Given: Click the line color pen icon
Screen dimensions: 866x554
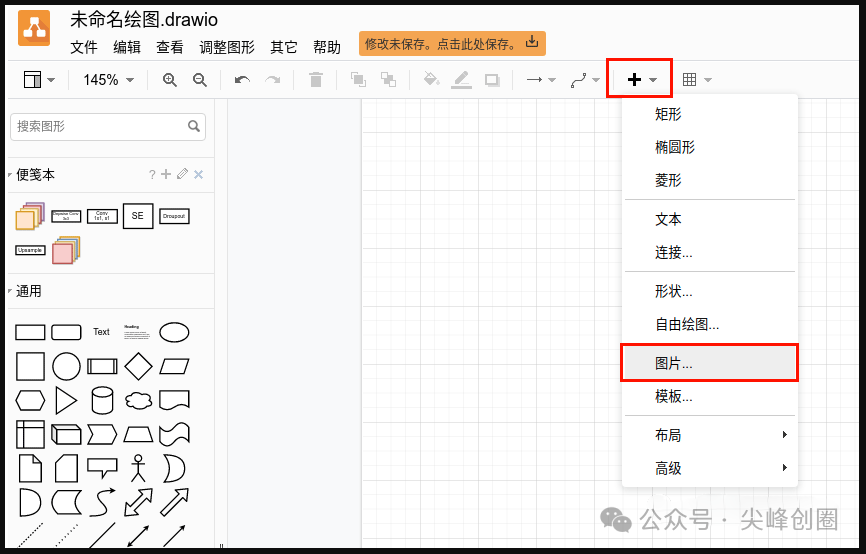Looking at the screenshot, I should [461, 80].
